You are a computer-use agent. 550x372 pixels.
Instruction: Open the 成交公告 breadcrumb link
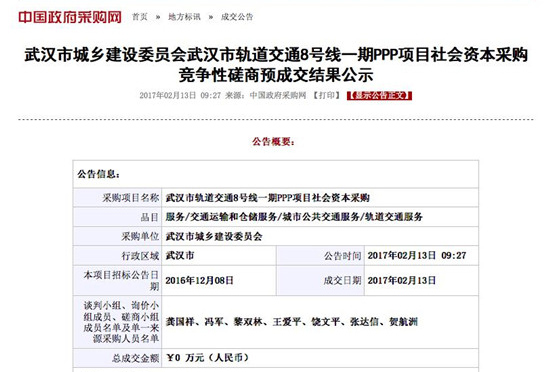(x=237, y=17)
